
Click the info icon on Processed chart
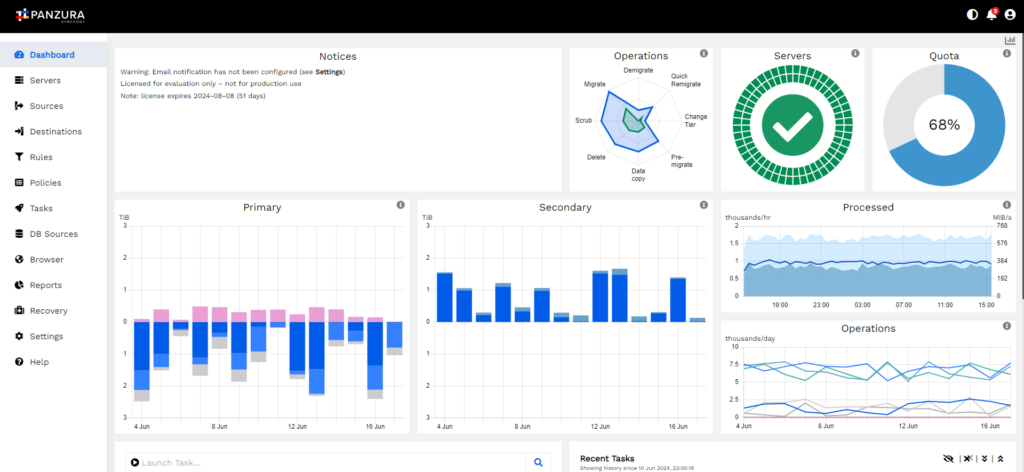pyautogui.click(x=1006, y=205)
